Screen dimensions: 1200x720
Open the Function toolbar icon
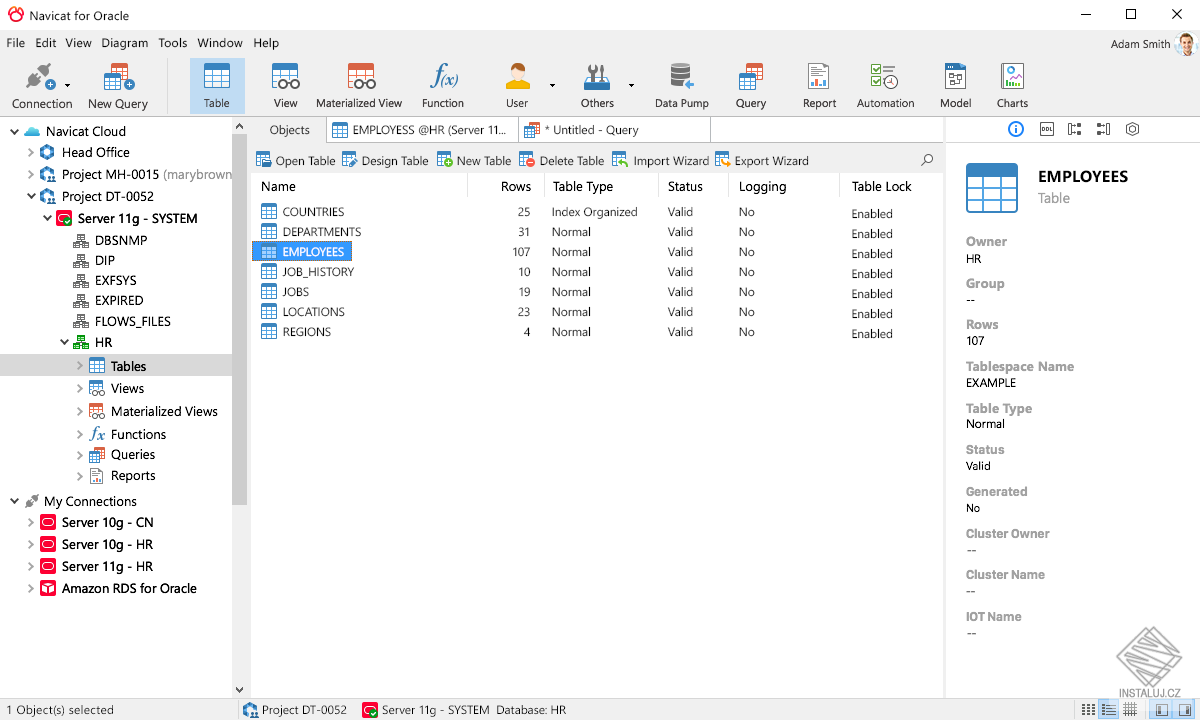pyautogui.click(x=443, y=85)
